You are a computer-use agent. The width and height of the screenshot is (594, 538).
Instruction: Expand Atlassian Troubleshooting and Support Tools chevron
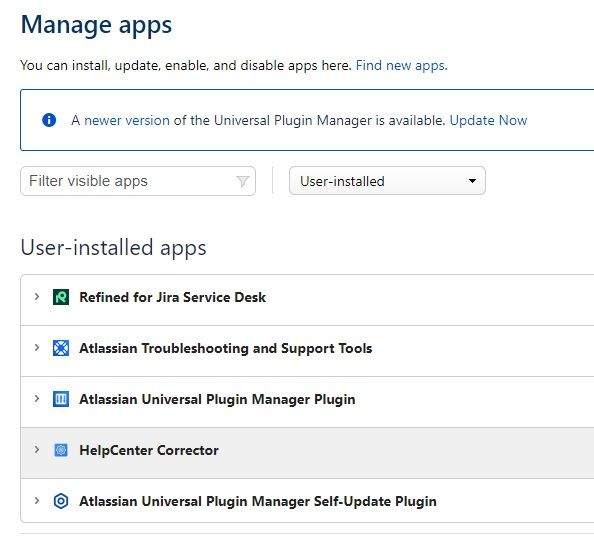pos(37,347)
